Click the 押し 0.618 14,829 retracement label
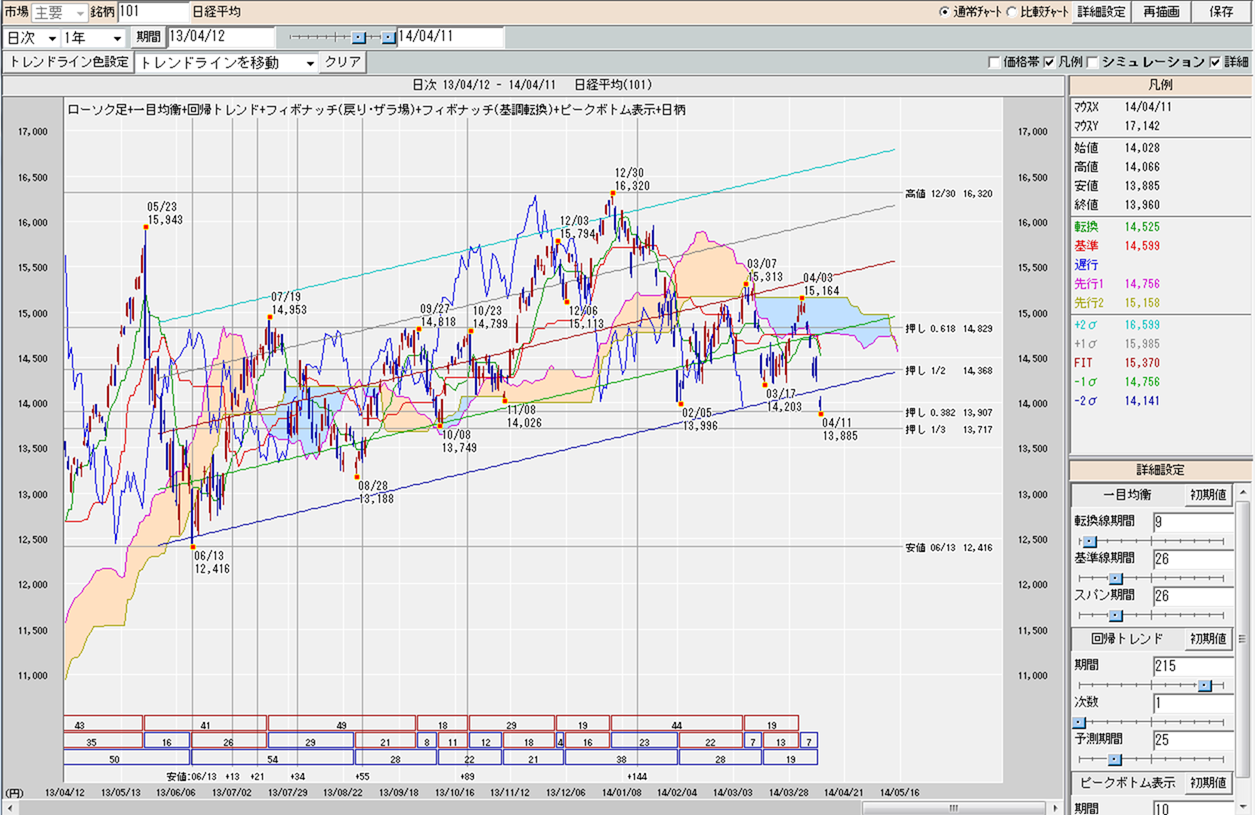The width and height of the screenshot is (1255, 815). 948,329
